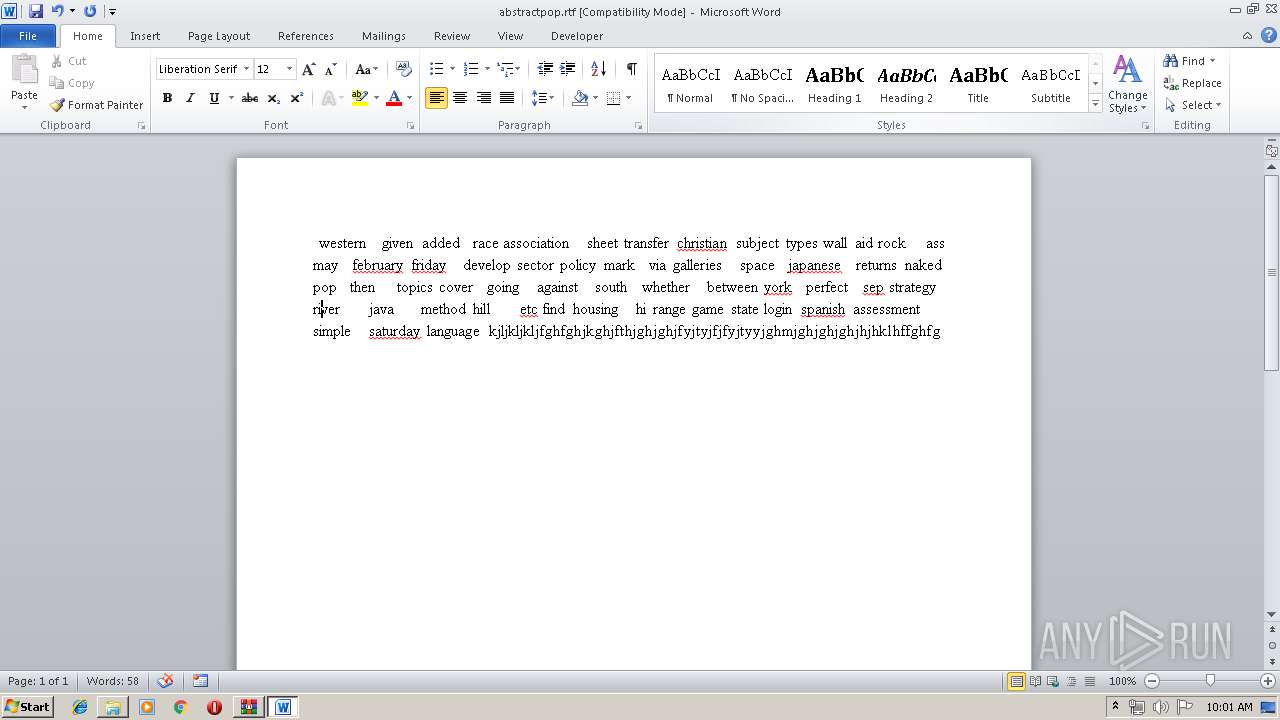Click the macro recording icon in status bar

[200, 681]
